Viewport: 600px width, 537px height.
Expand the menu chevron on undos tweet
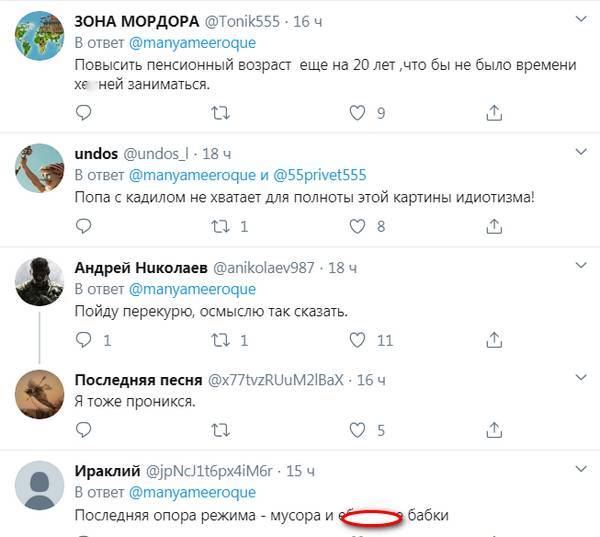tap(578, 152)
